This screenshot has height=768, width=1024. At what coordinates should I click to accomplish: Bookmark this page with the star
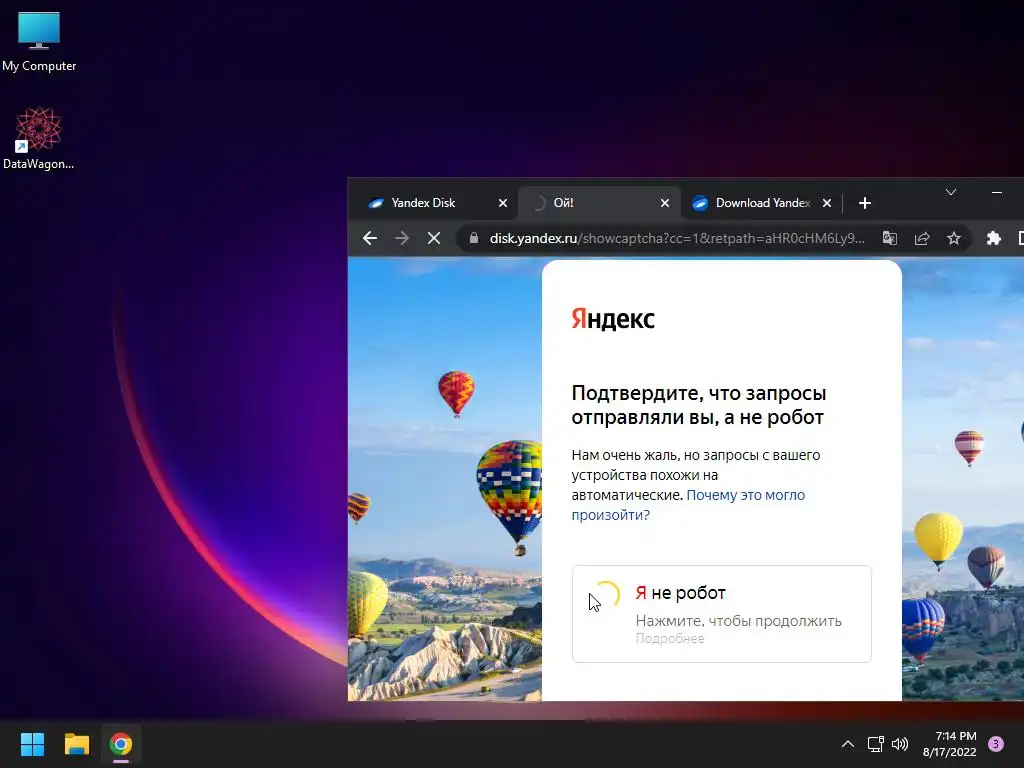coord(954,238)
